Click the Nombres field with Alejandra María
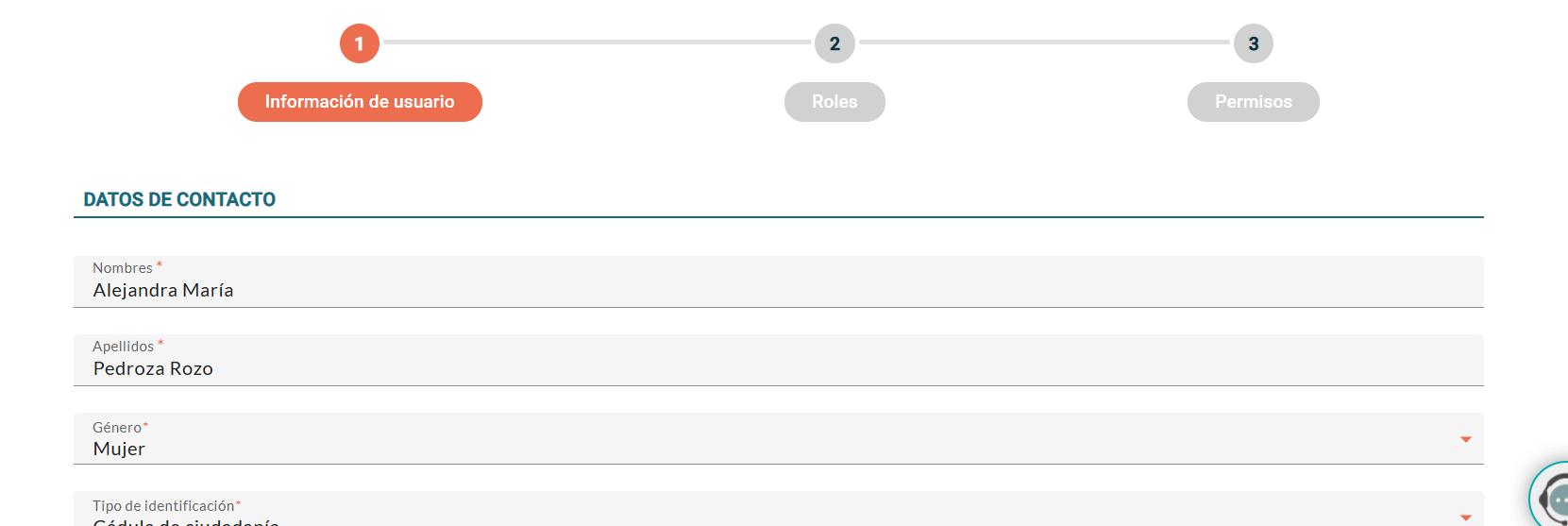Viewport: 1568px width, 526px height. click(x=755, y=283)
